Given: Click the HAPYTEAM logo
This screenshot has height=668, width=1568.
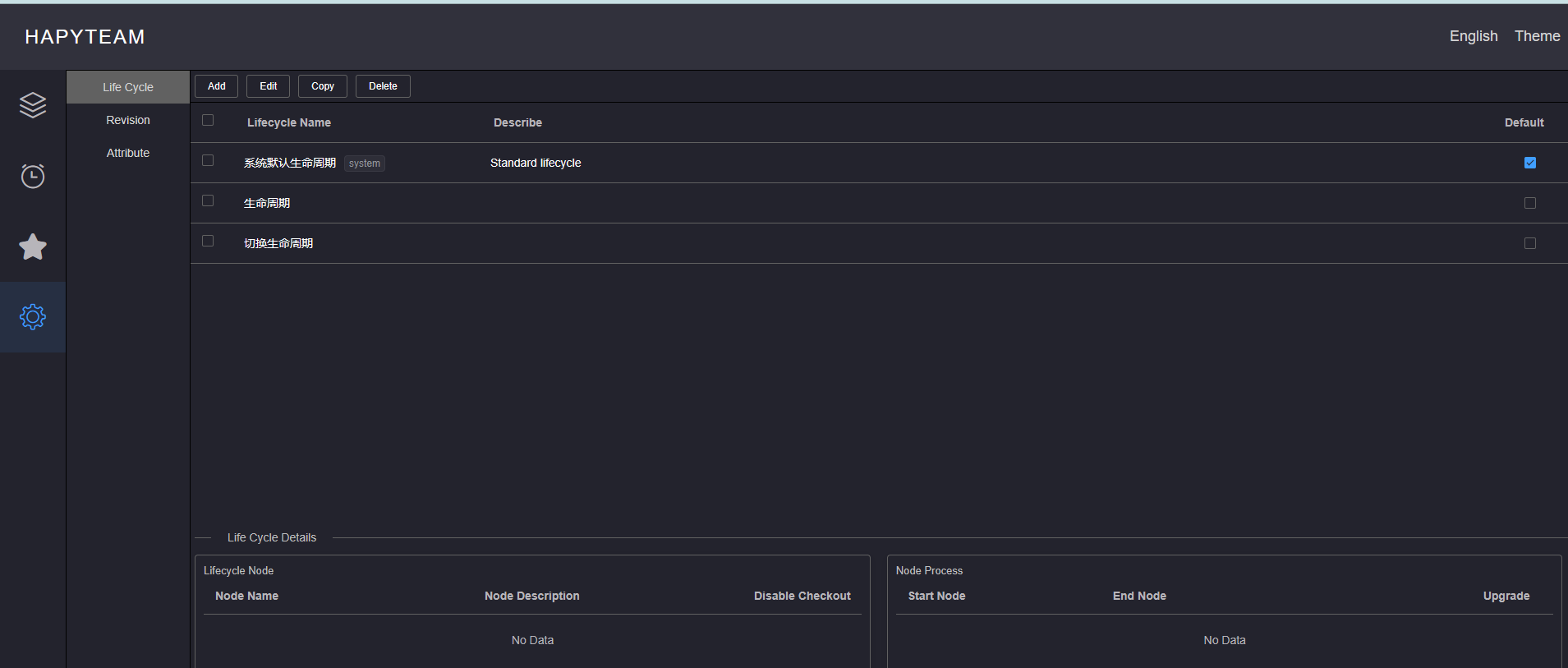Looking at the screenshot, I should pos(85,37).
